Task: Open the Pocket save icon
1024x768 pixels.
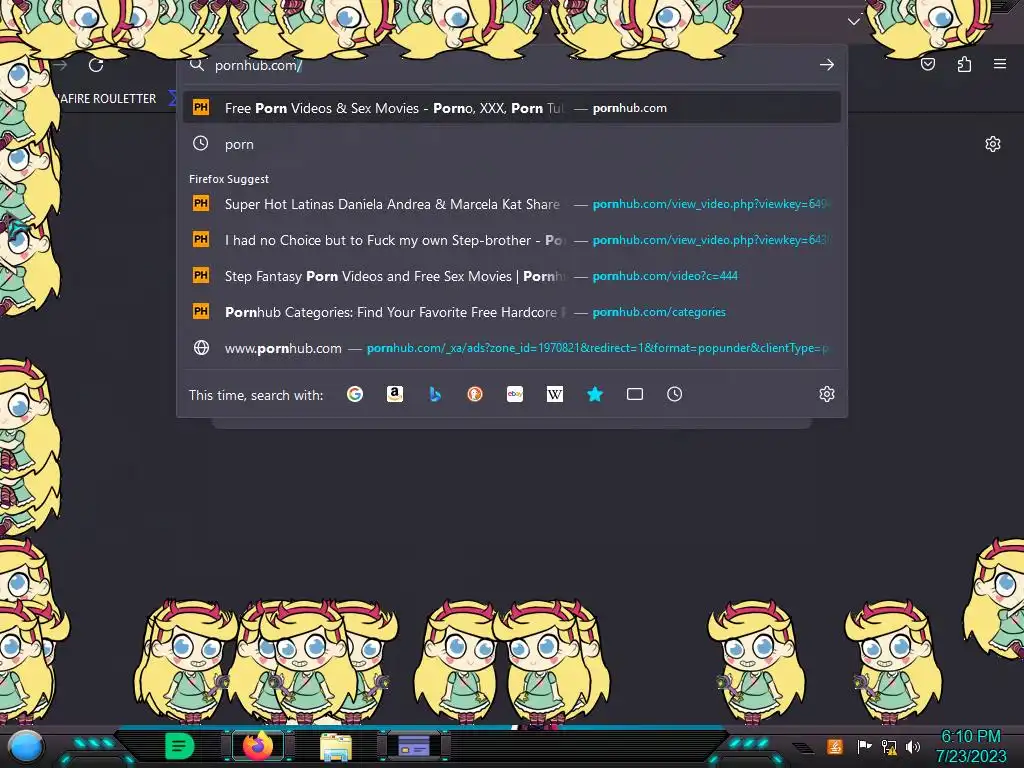Action: [x=928, y=64]
